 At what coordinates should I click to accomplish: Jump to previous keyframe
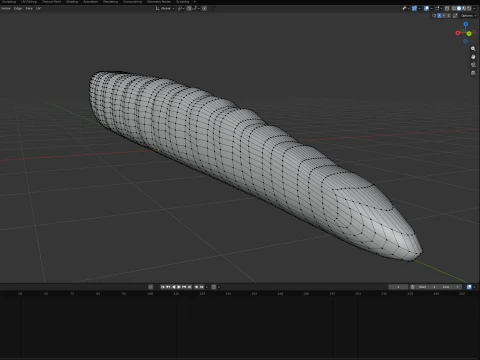pyautogui.click(x=168, y=287)
